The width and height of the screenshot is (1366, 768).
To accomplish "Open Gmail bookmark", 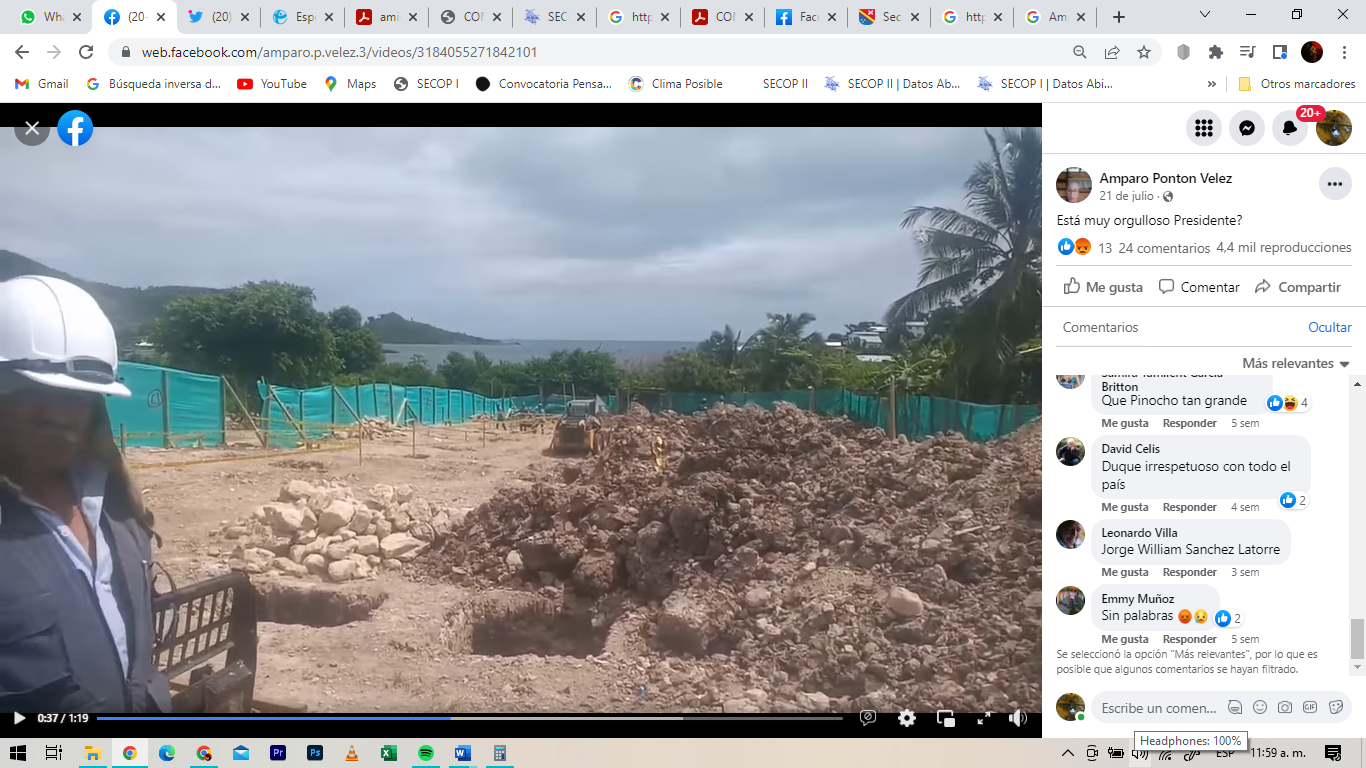I will [42, 84].
